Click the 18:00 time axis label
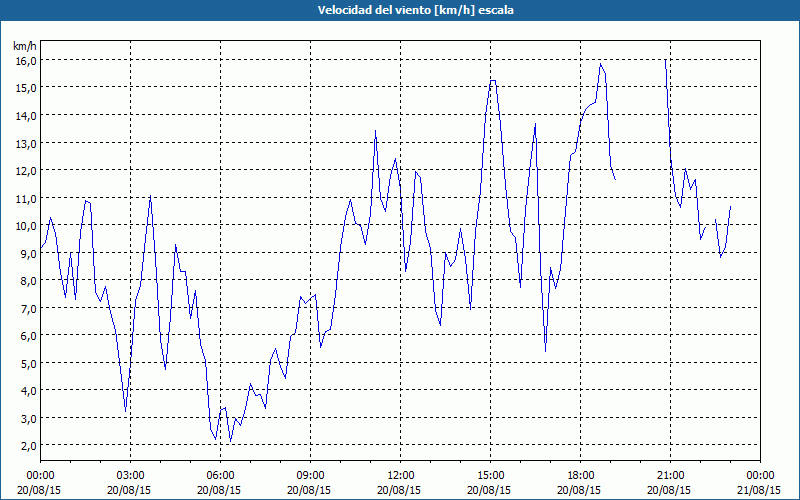The width and height of the screenshot is (800, 500). (581, 476)
